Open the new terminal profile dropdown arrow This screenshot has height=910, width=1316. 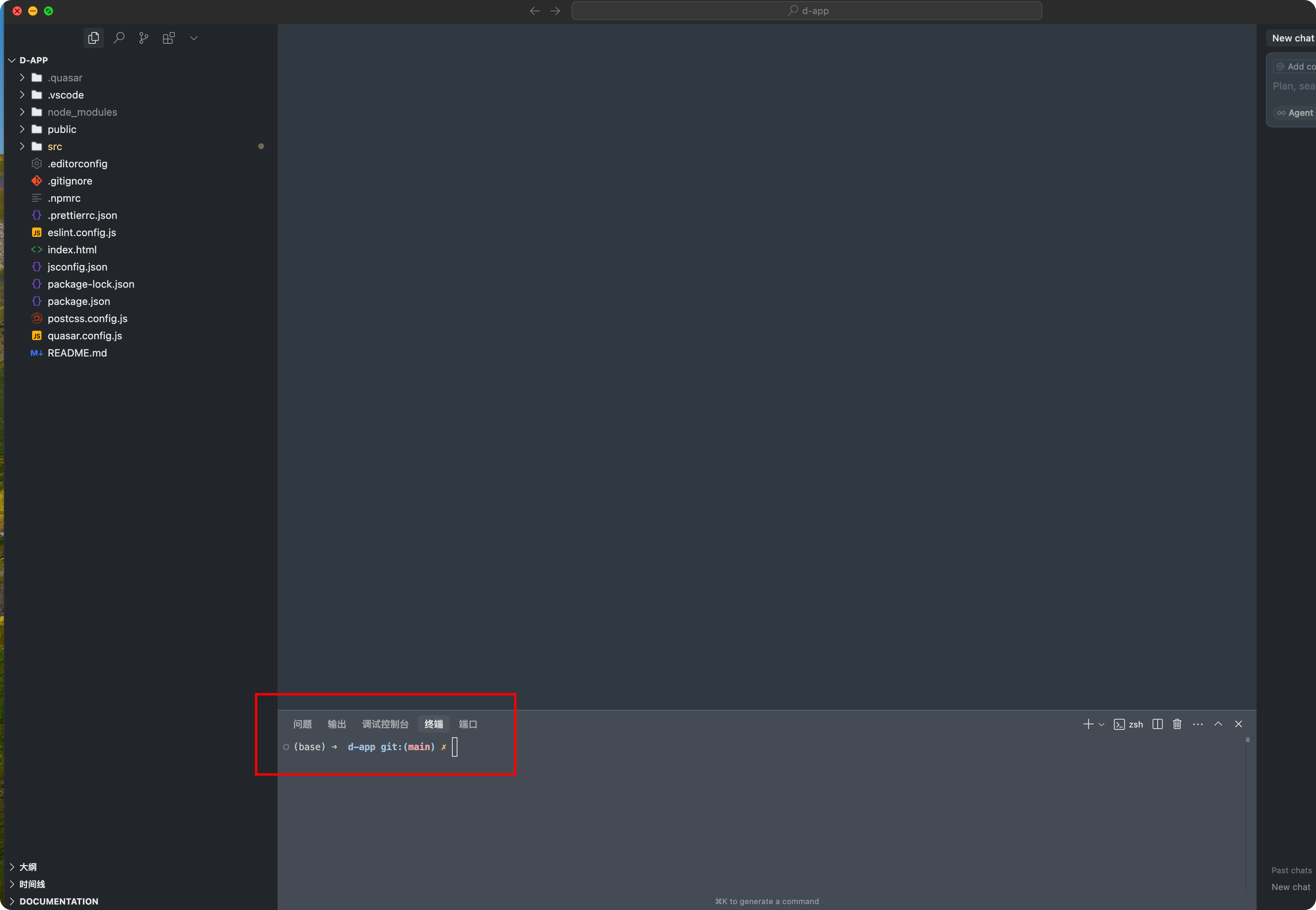click(1102, 724)
